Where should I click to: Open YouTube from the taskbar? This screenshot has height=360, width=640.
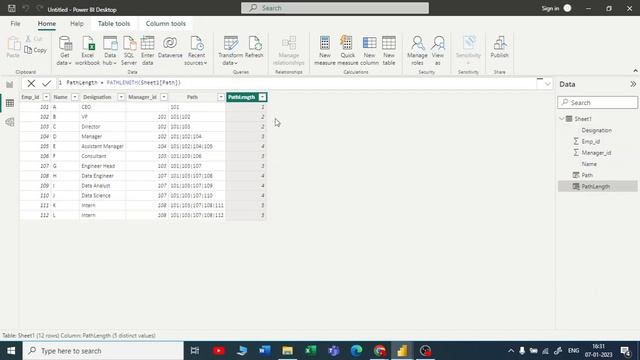click(x=218, y=351)
